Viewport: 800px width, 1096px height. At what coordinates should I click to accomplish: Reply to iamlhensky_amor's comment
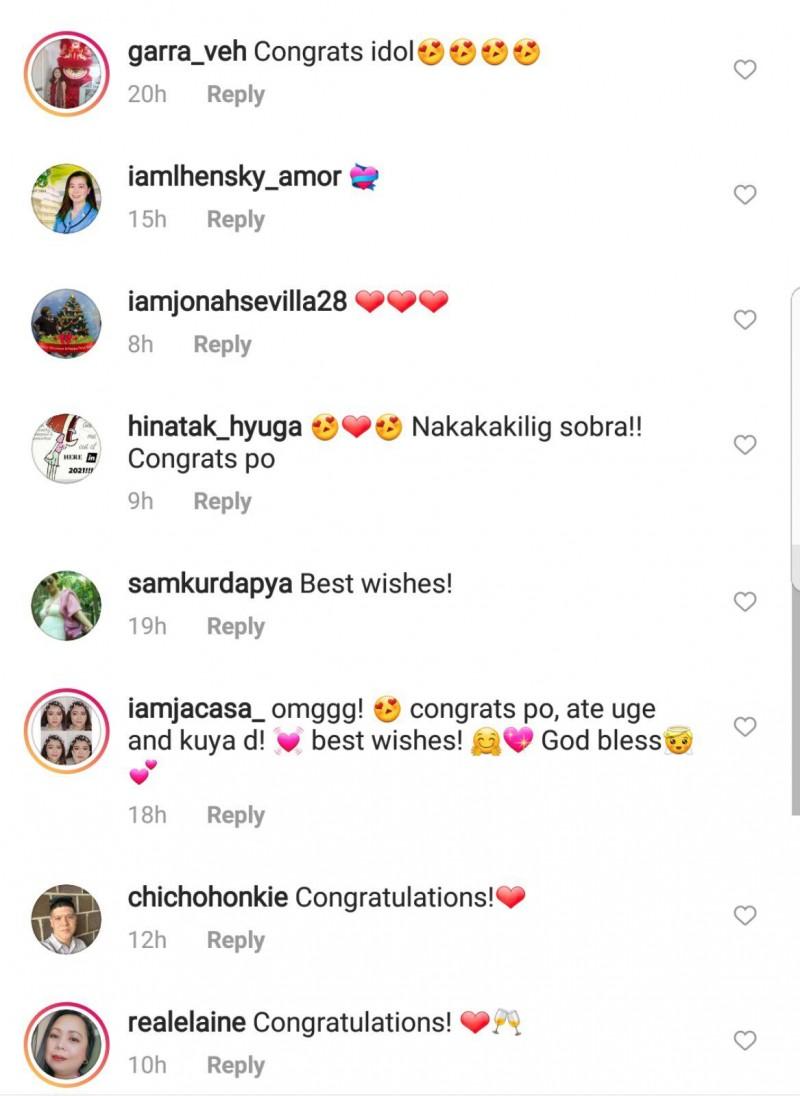click(x=235, y=220)
